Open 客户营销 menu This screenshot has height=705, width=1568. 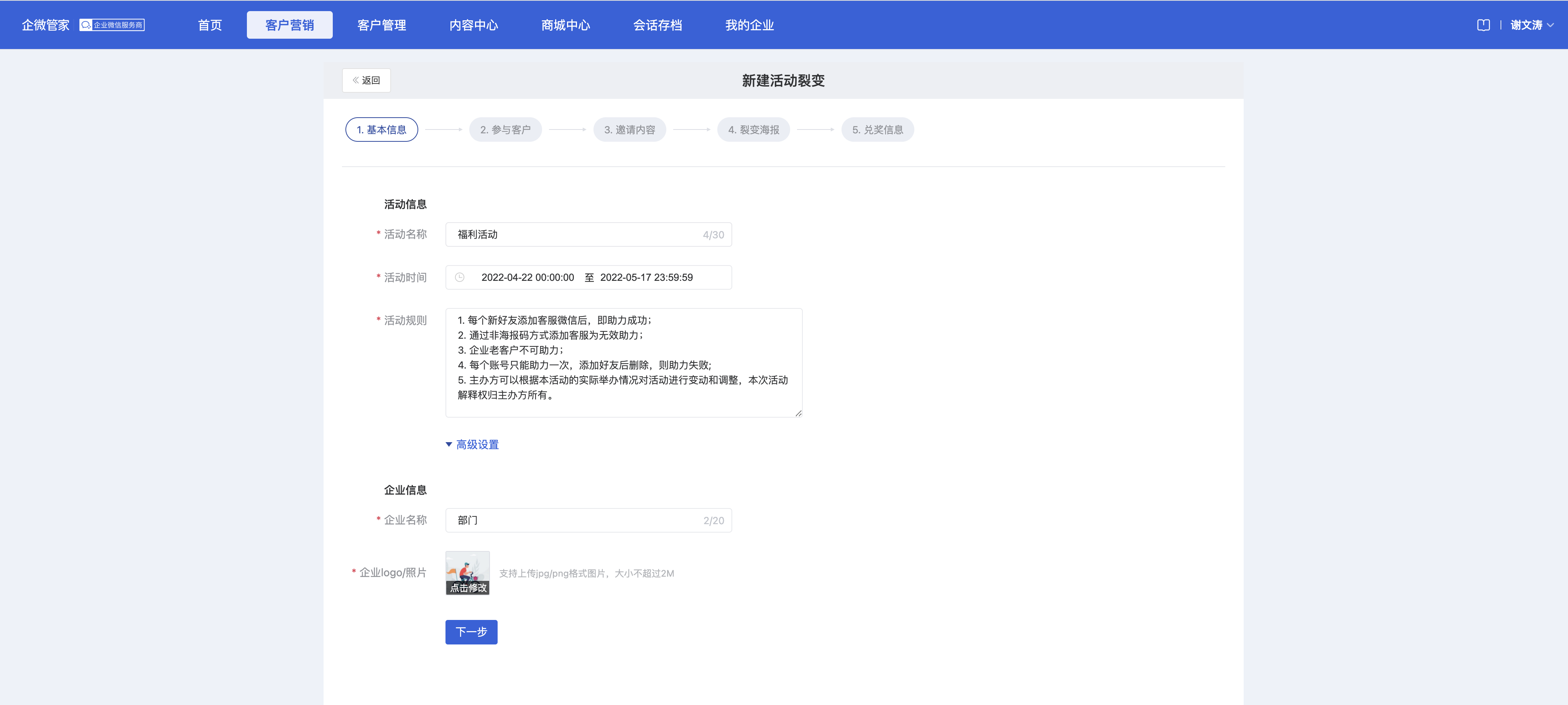click(290, 25)
